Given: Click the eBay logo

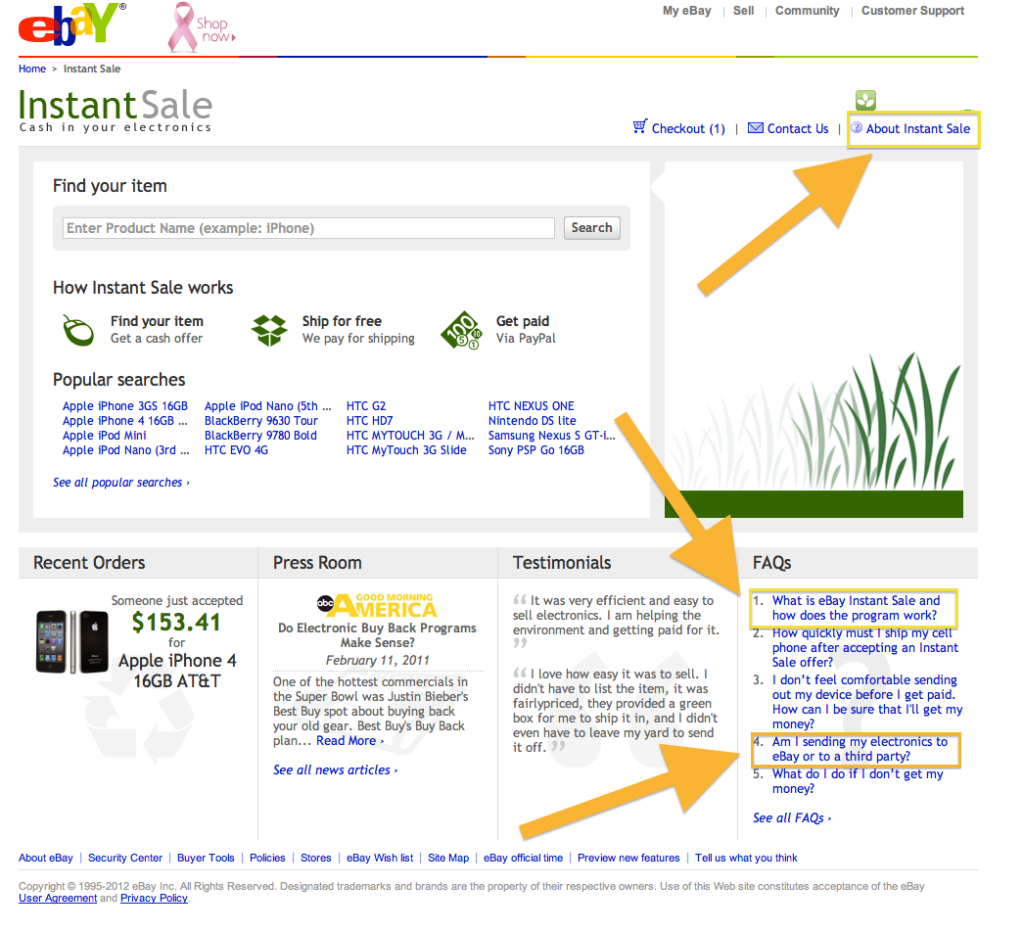Looking at the screenshot, I should 72,25.
